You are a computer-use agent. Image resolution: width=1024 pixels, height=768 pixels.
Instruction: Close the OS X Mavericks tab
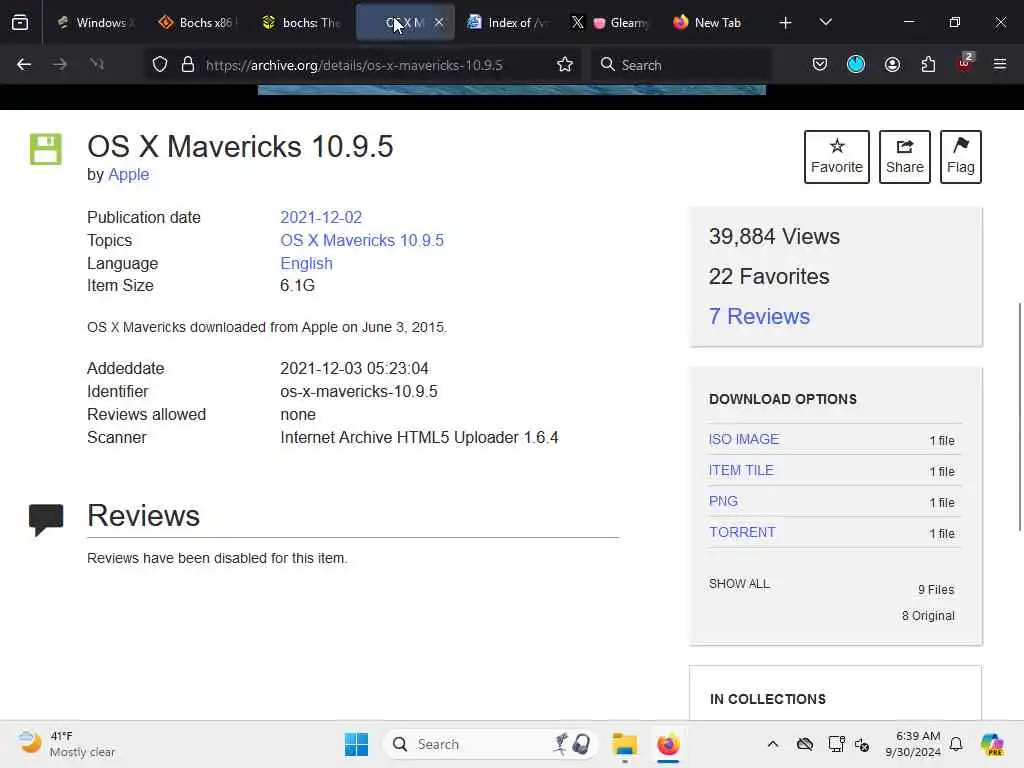pos(440,22)
